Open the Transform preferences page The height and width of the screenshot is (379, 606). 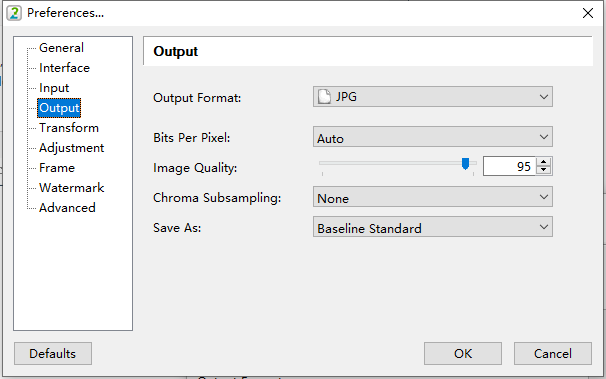pyautogui.click(x=69, y=128)
